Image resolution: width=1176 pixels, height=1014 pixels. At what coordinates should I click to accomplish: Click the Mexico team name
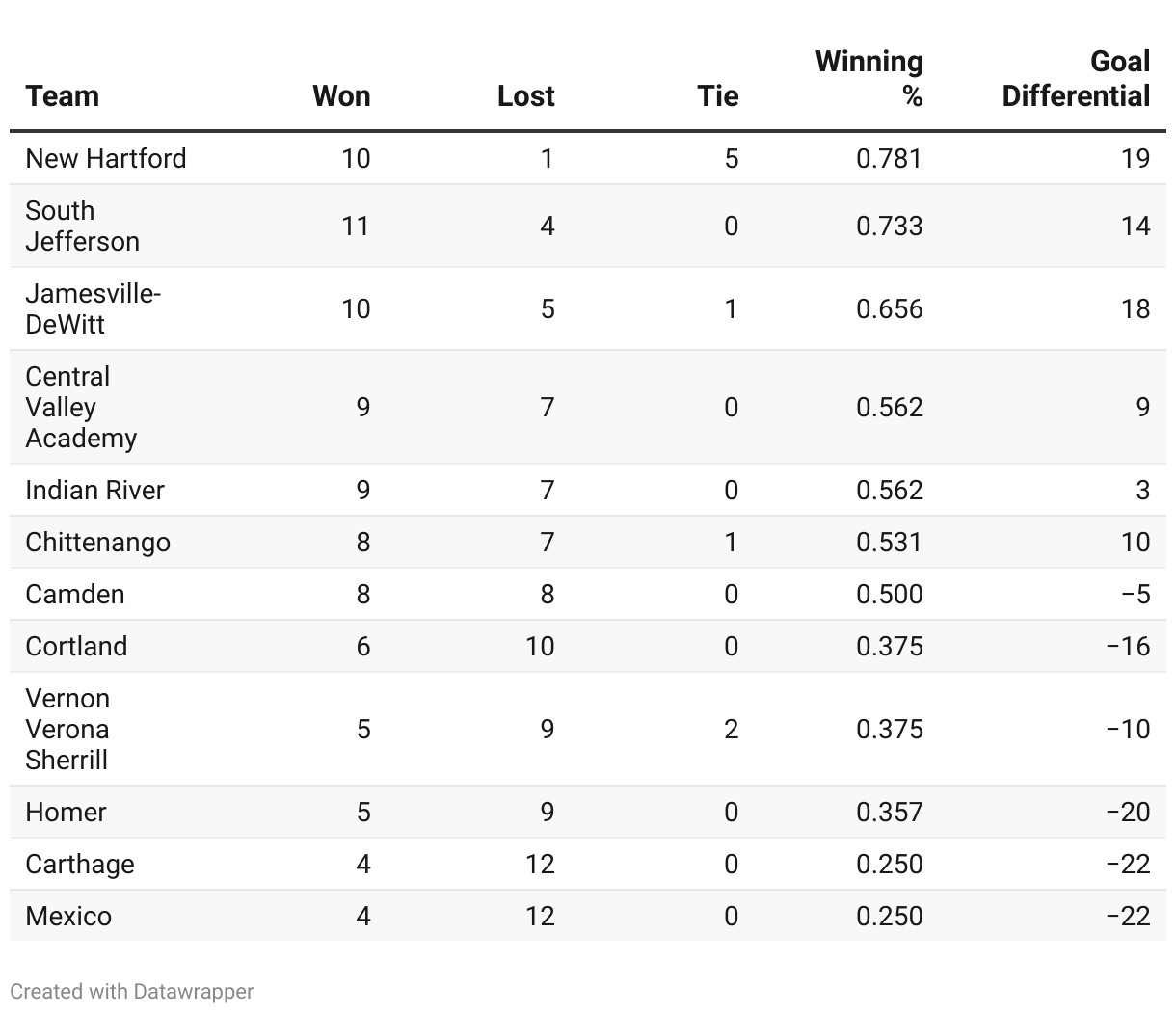pyautogui.click(x=68, y=916)
